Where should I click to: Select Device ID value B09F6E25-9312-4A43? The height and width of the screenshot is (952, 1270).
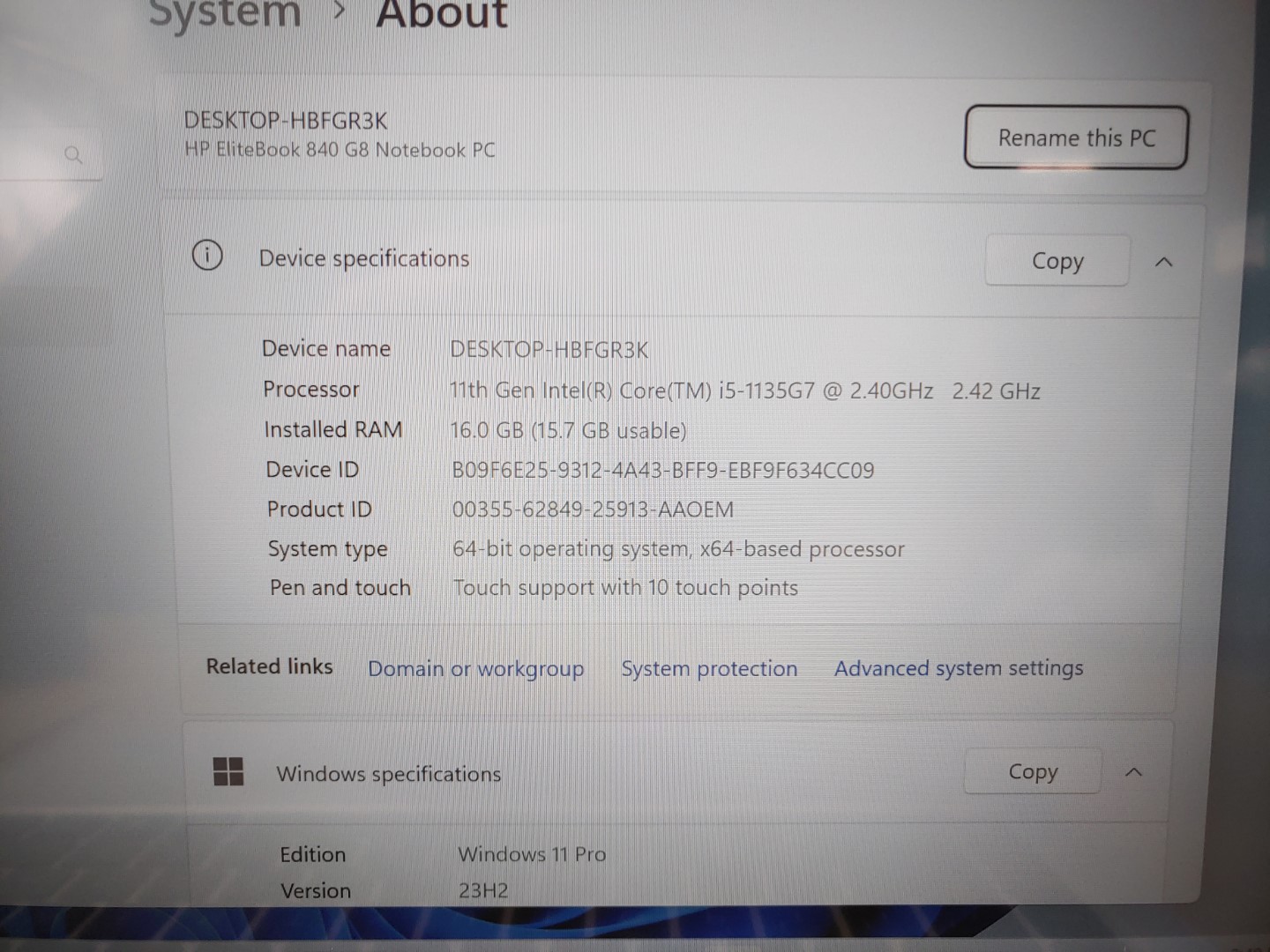[x=663, y=470]
